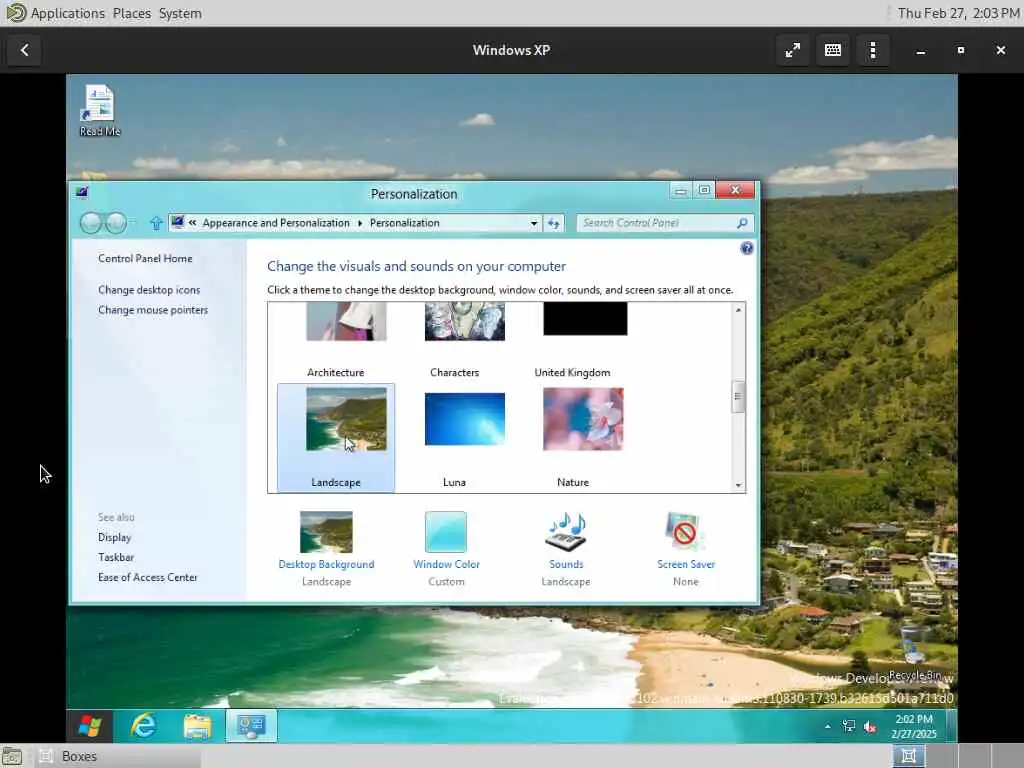
Task: Open Recycle Bin on the desktop
Action: point(914,653)
